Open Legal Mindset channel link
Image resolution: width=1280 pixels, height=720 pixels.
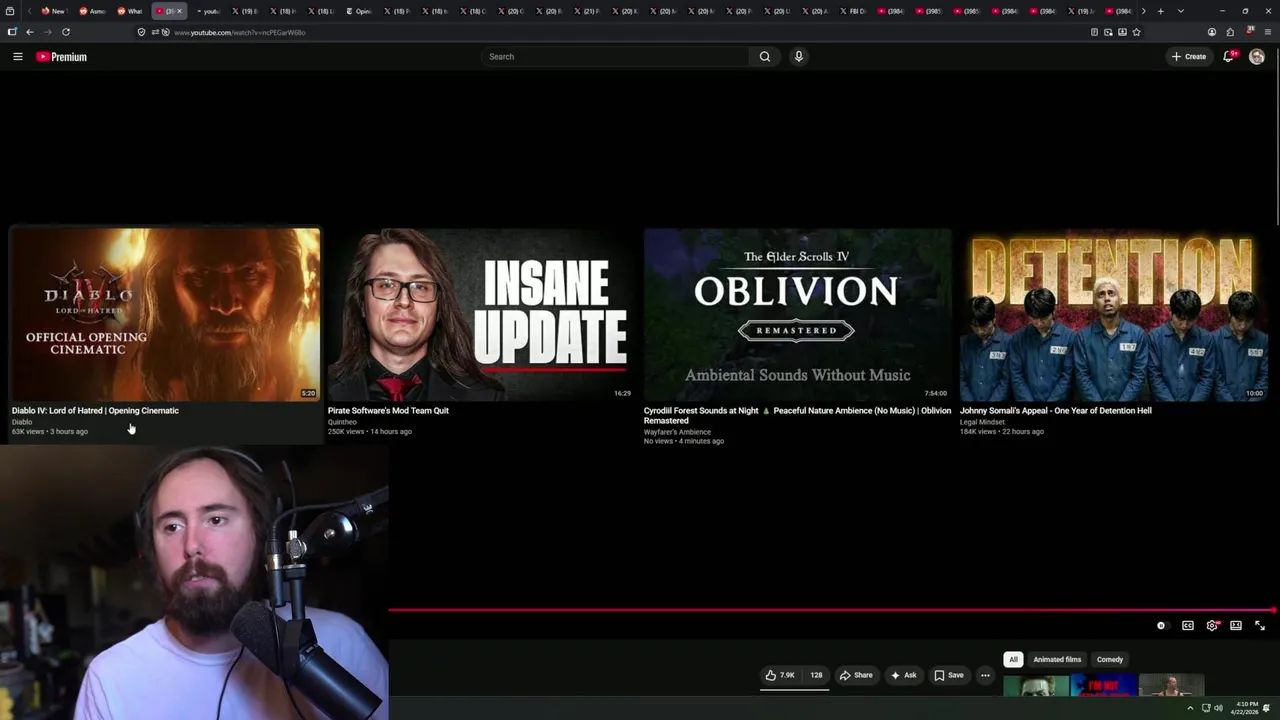[x=982, y=422]
